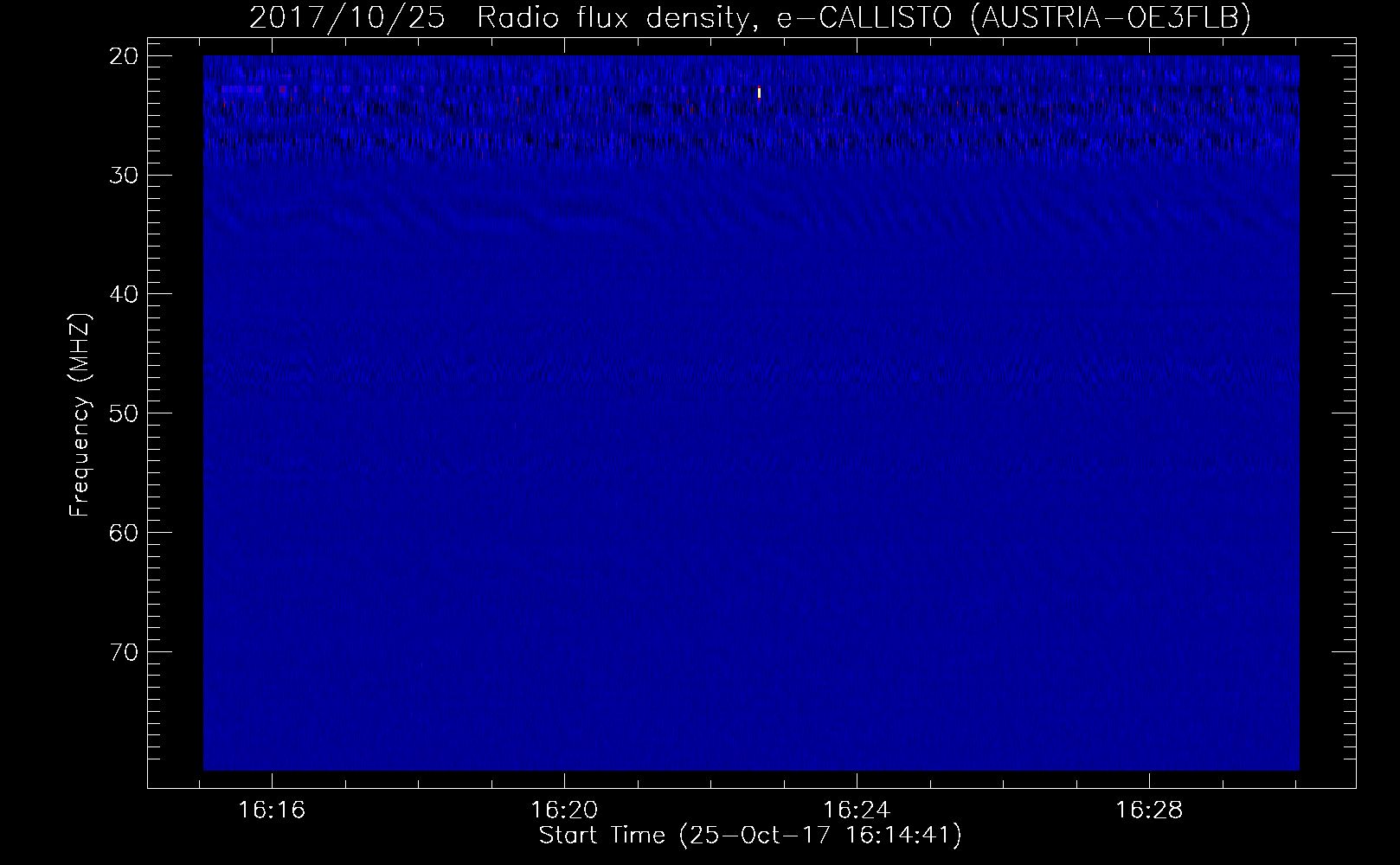Click the plot title text "2017/10/25 Radio flux density, e-CALLISTO (AUSTRIA-OE3FLB)"
Screen dimensions: 1400x865
(749, 18)
